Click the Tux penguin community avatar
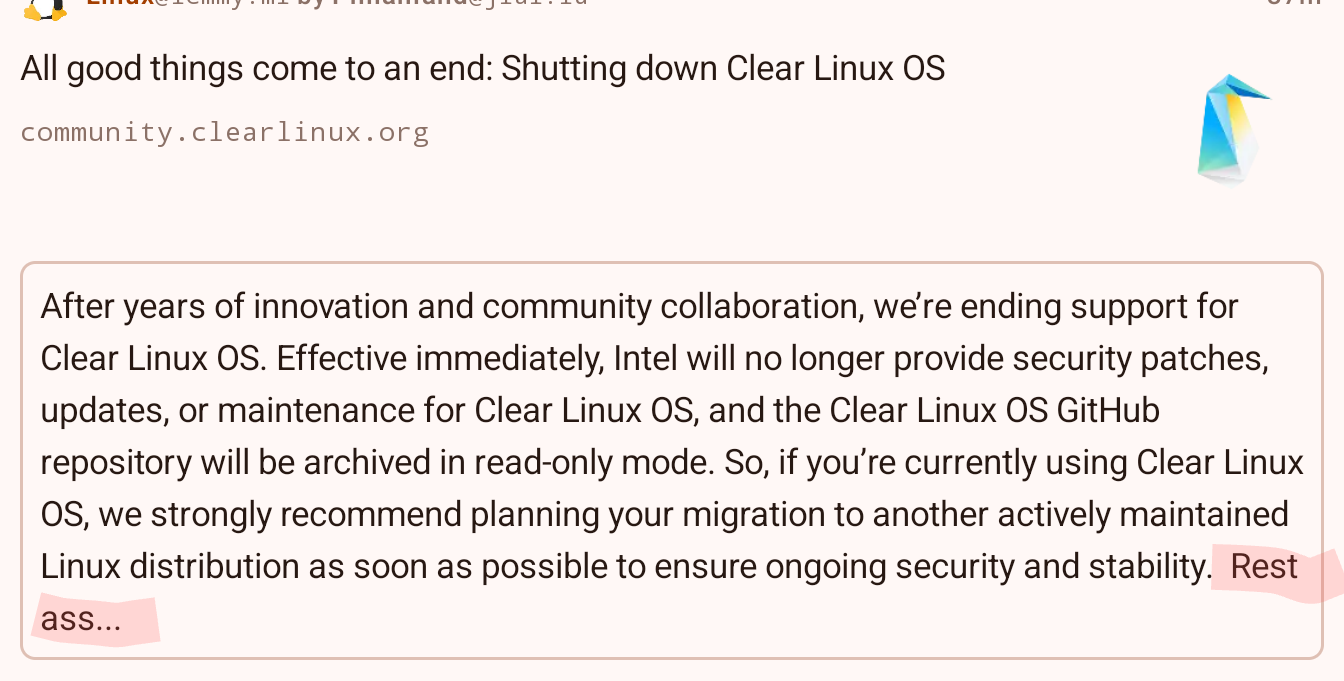This screenshot has height=681, width=1344. [x=46, y=9]
